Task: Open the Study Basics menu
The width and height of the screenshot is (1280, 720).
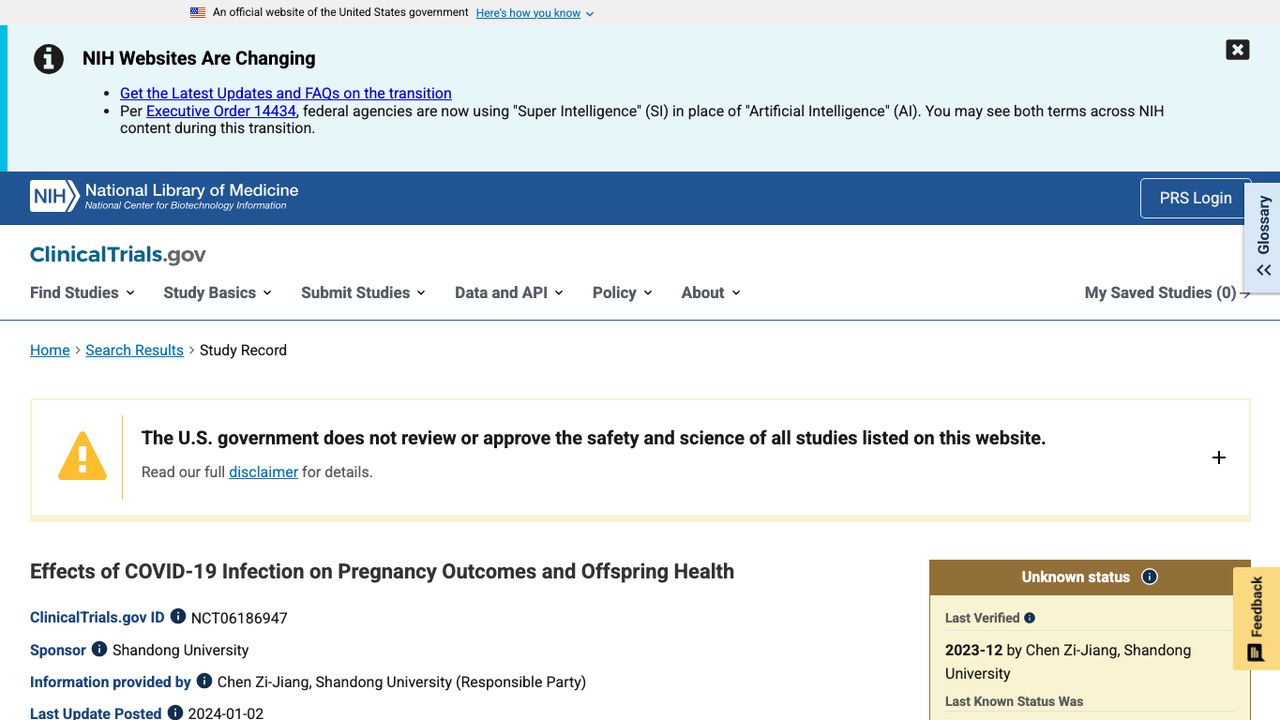Action: (217, 293)
